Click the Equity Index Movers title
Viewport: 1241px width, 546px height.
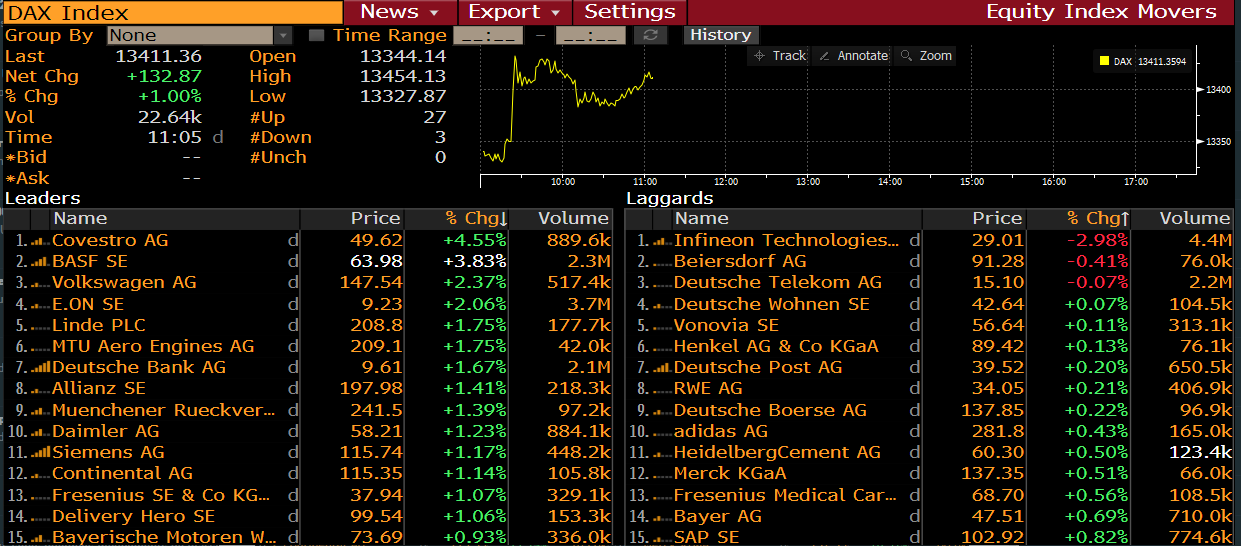(x=1101, y=12)
